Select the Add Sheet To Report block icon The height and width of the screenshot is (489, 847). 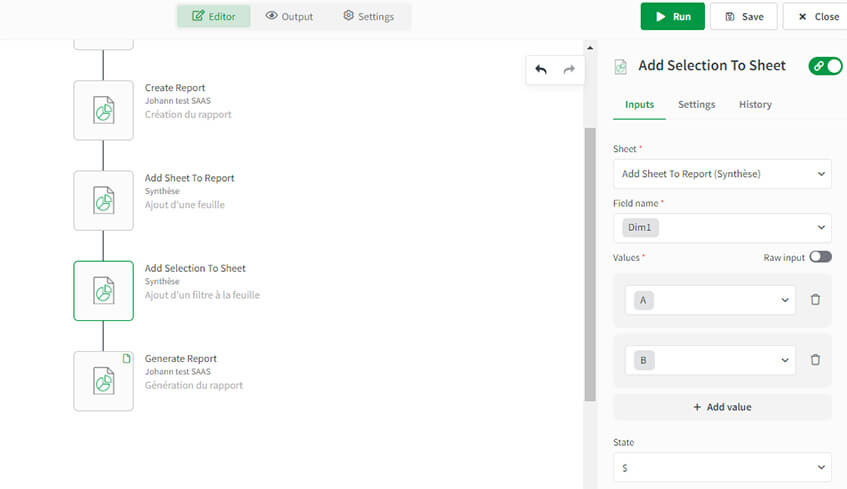103,200
